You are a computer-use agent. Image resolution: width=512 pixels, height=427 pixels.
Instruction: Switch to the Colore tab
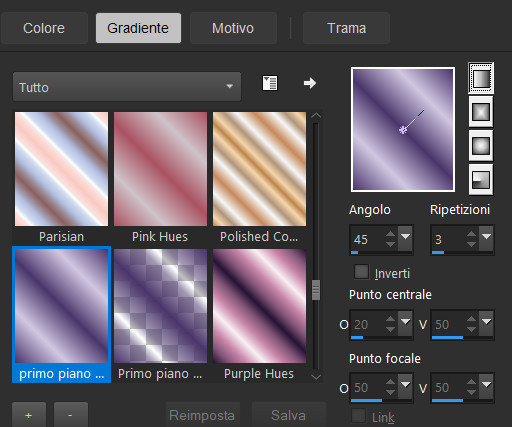(44, 28)
